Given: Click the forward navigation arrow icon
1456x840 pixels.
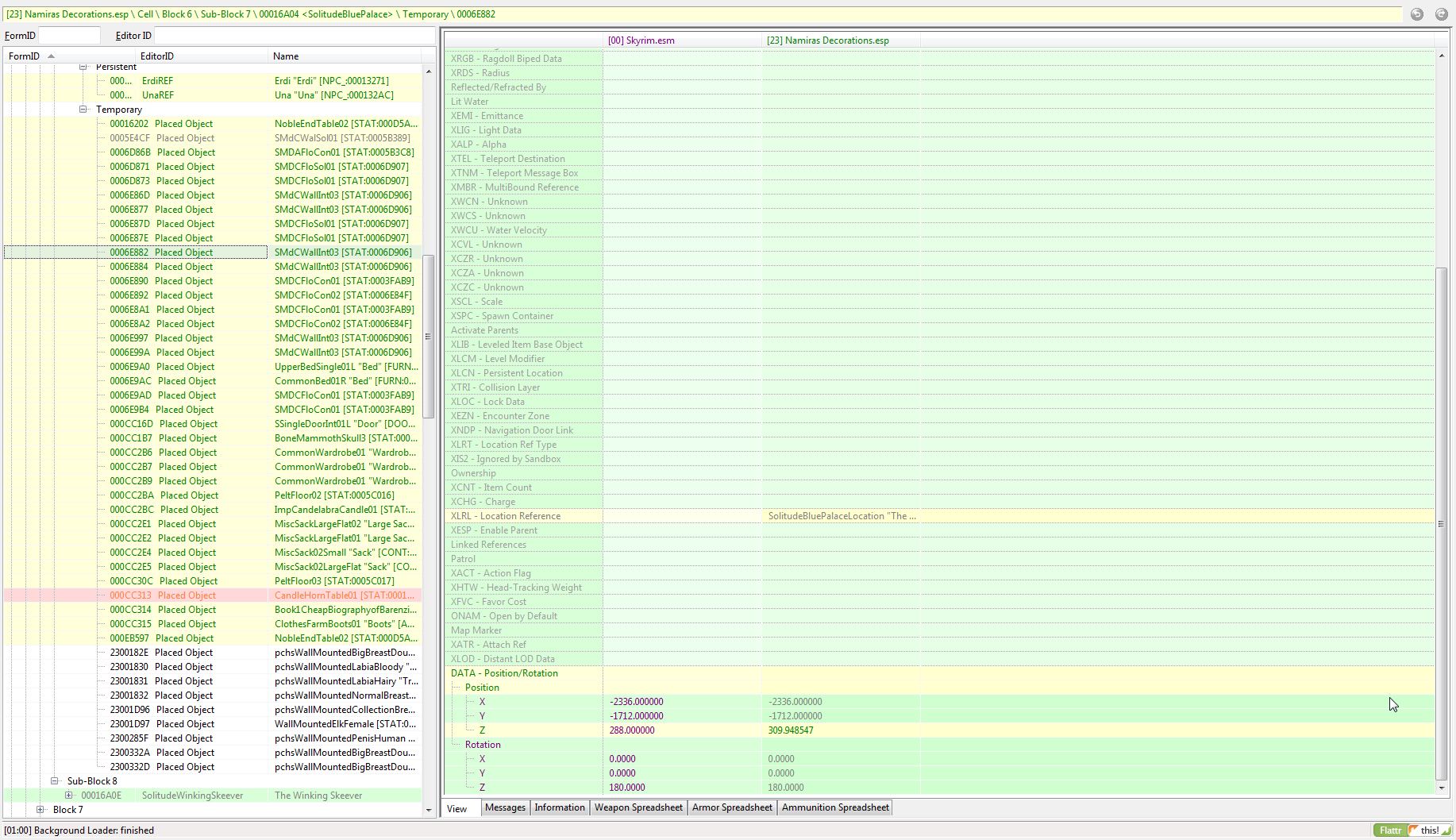Looking at the screenshot, I should coord(1442,14).
